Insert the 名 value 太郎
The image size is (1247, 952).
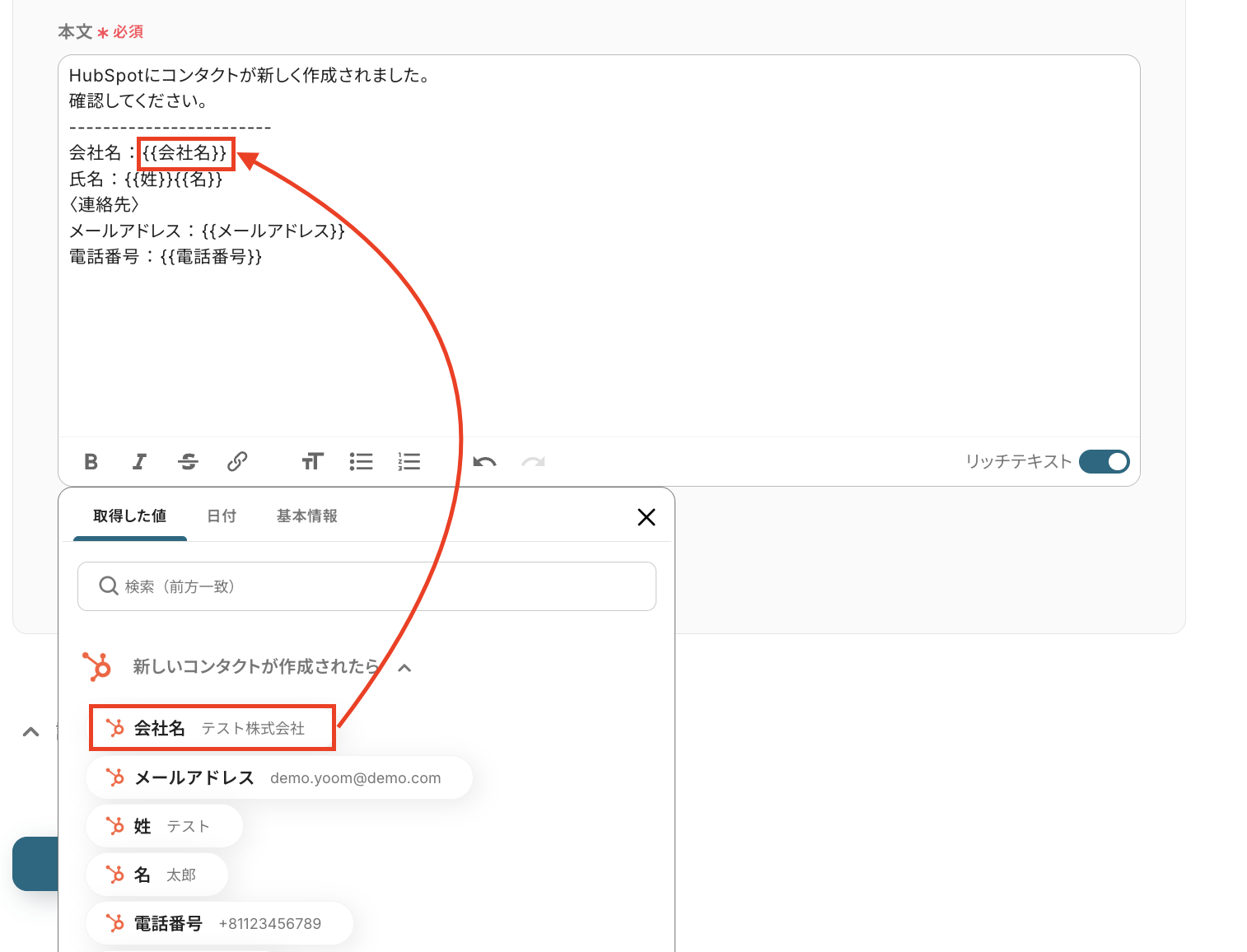tap(156, 875)
